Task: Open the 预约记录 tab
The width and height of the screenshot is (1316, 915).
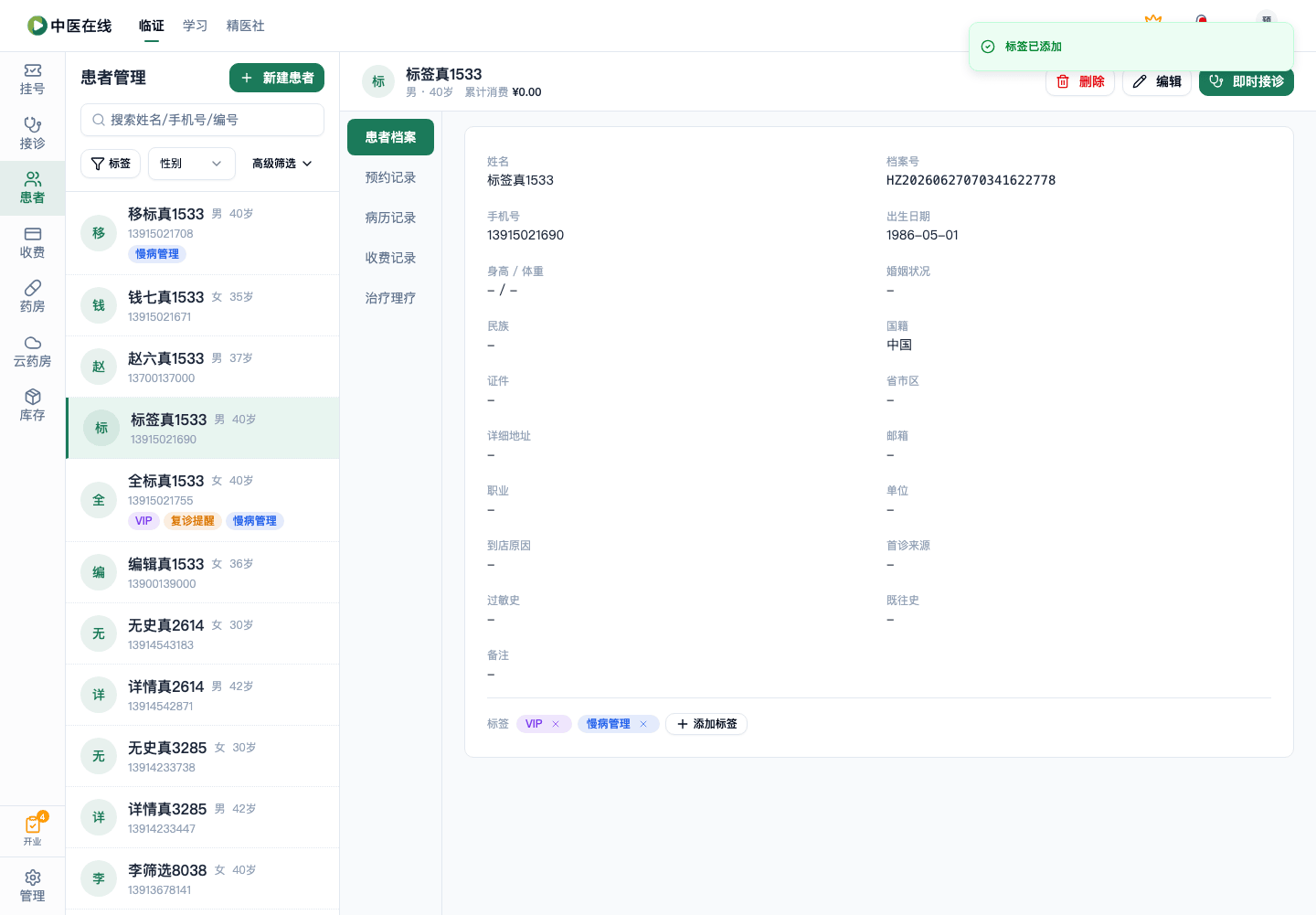Action: click(x=390, y=177)
